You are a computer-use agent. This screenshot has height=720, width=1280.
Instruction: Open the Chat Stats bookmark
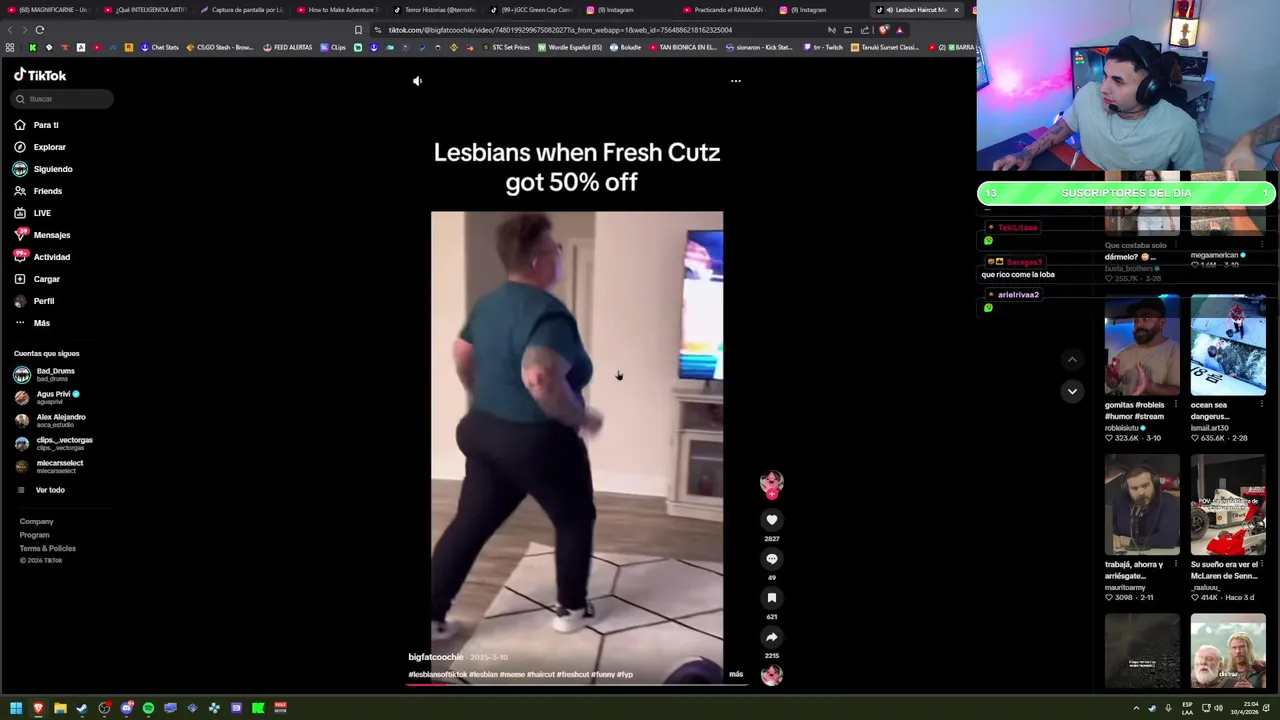pyautogui.click(x=160, y=47)
